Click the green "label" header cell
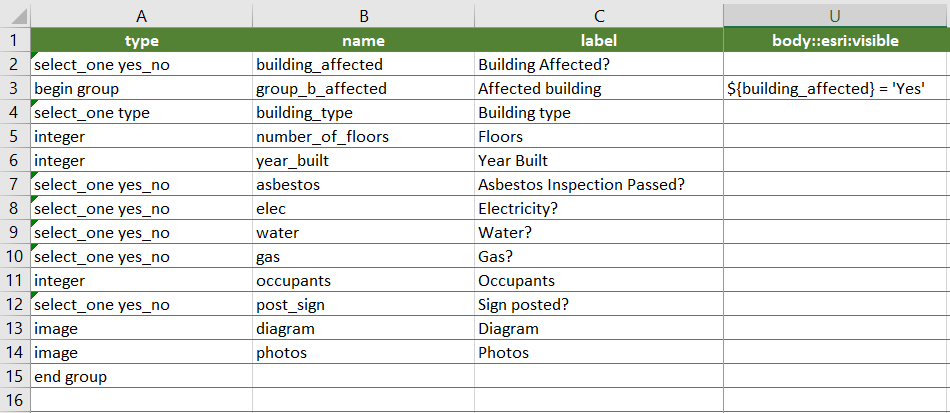 598,41
